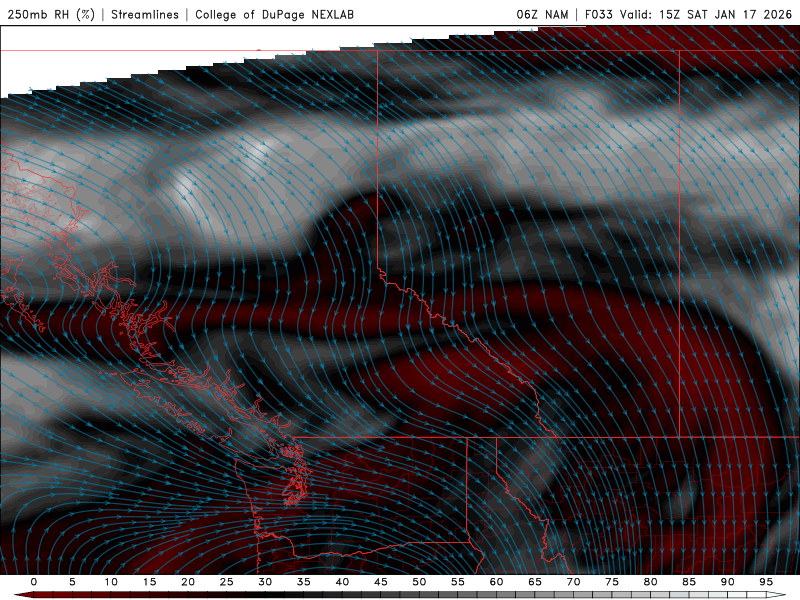Select the 90 value on the color scale
800x600 pixels.
point(727,582)
